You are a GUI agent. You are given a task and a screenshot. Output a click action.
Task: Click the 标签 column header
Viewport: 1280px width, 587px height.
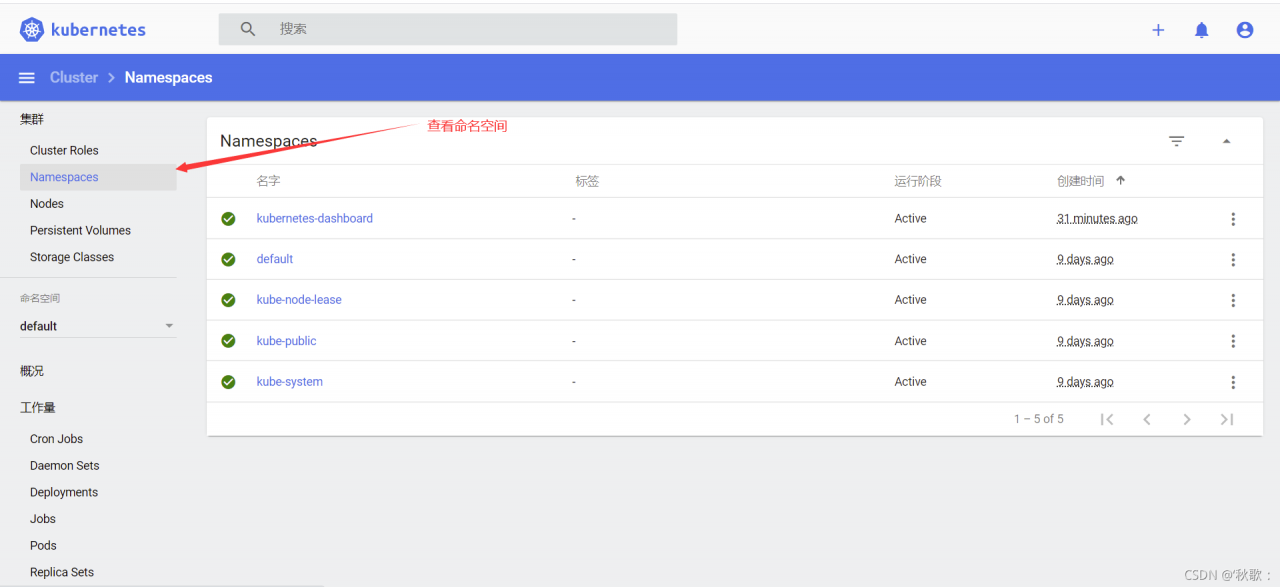587,181
